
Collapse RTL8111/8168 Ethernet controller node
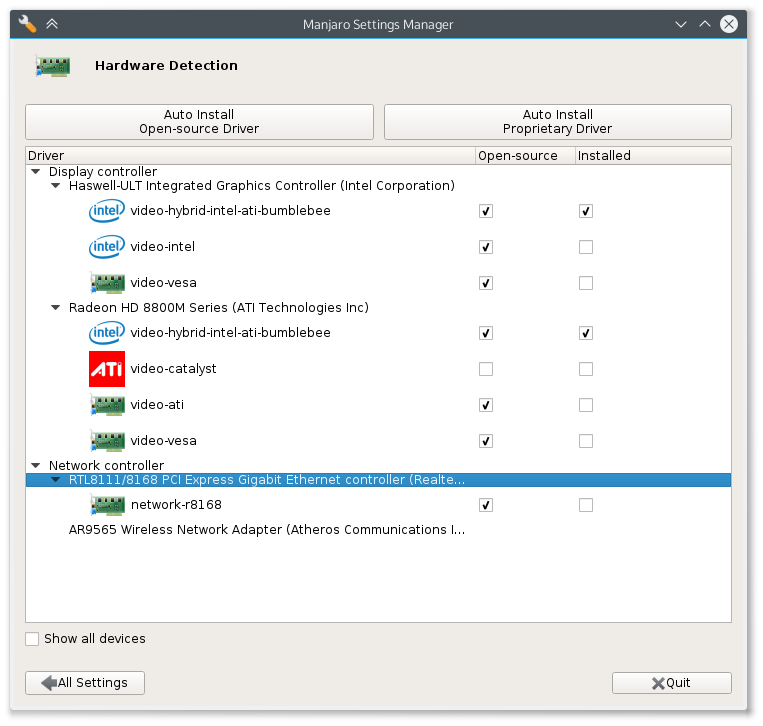[x=55, y=480]
